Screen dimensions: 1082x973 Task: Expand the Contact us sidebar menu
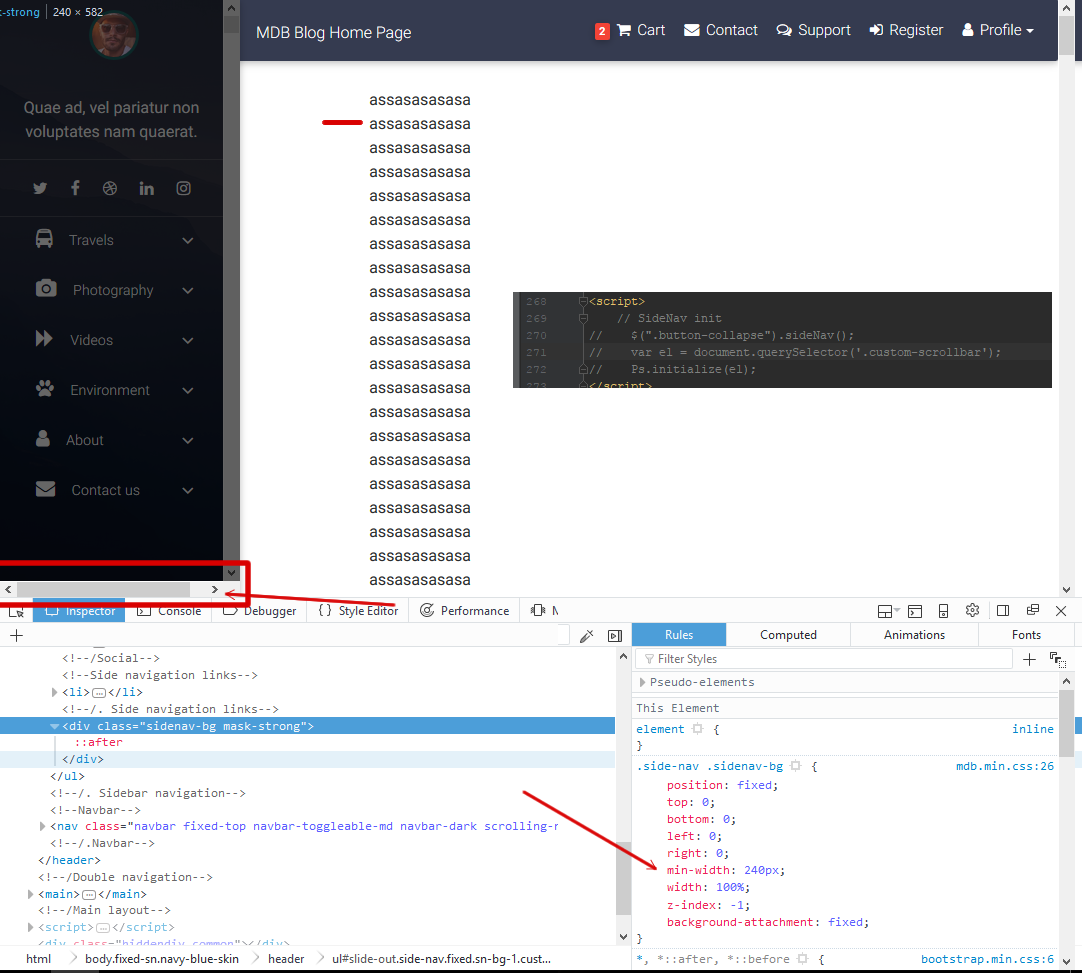[x=112, y=491]
